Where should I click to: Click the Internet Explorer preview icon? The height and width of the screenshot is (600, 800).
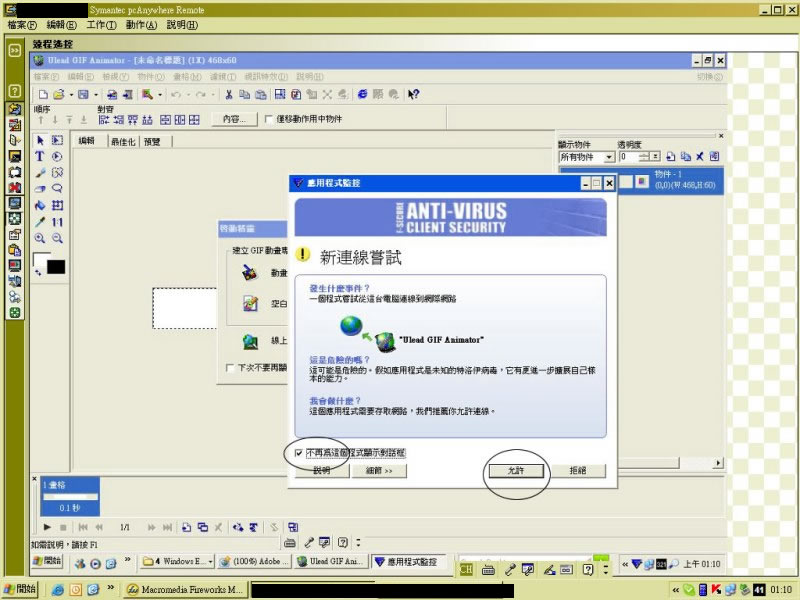(362, 94)
